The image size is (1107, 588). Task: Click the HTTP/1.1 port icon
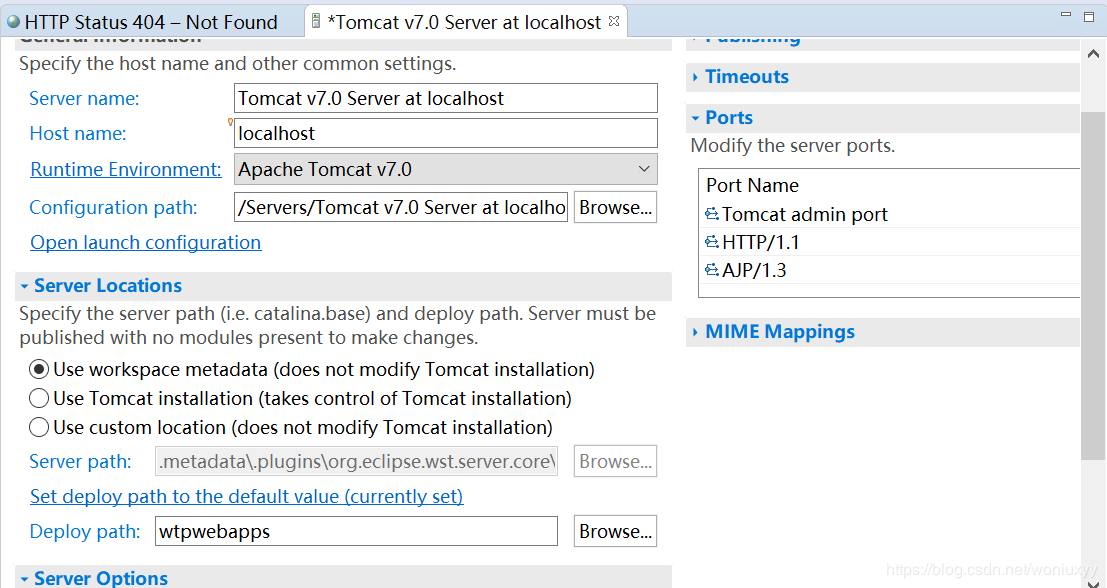(x=712, y=242)
